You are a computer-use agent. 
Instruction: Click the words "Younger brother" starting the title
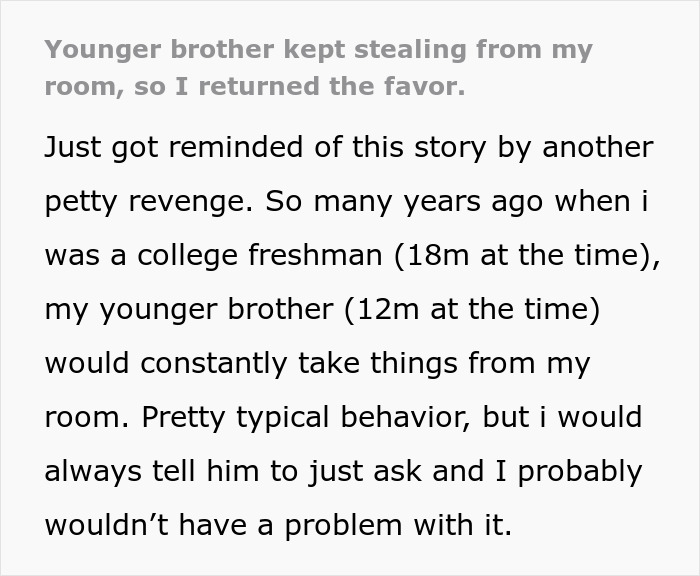pos(159,50)
